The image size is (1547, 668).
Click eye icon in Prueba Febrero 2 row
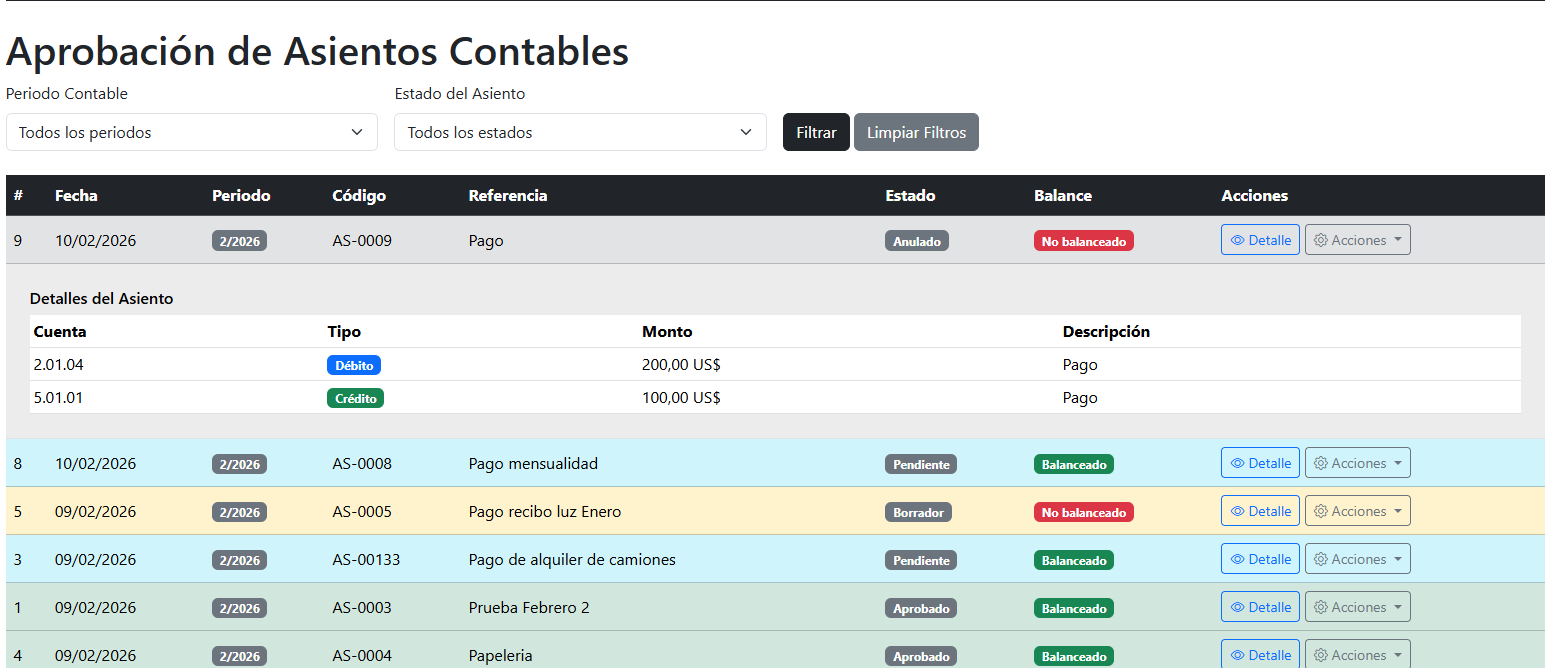[x=1238, y=607]
